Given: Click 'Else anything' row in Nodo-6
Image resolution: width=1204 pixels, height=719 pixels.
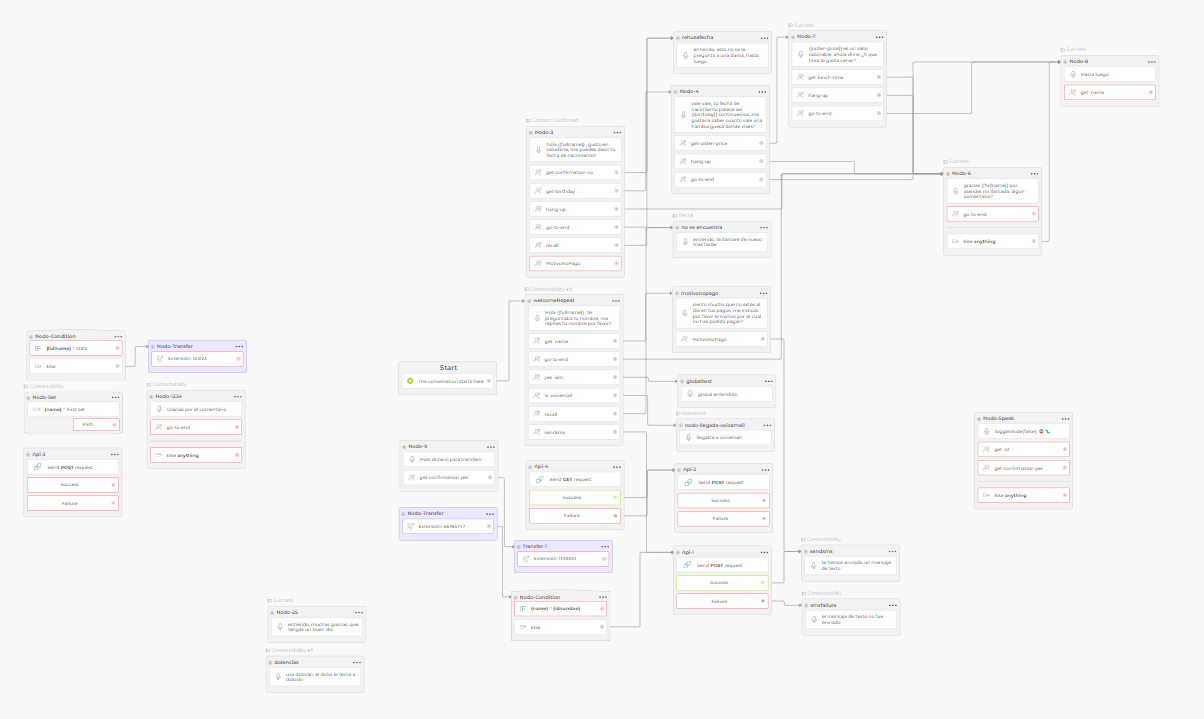Looking at the screenshot, I should [993, 241].
